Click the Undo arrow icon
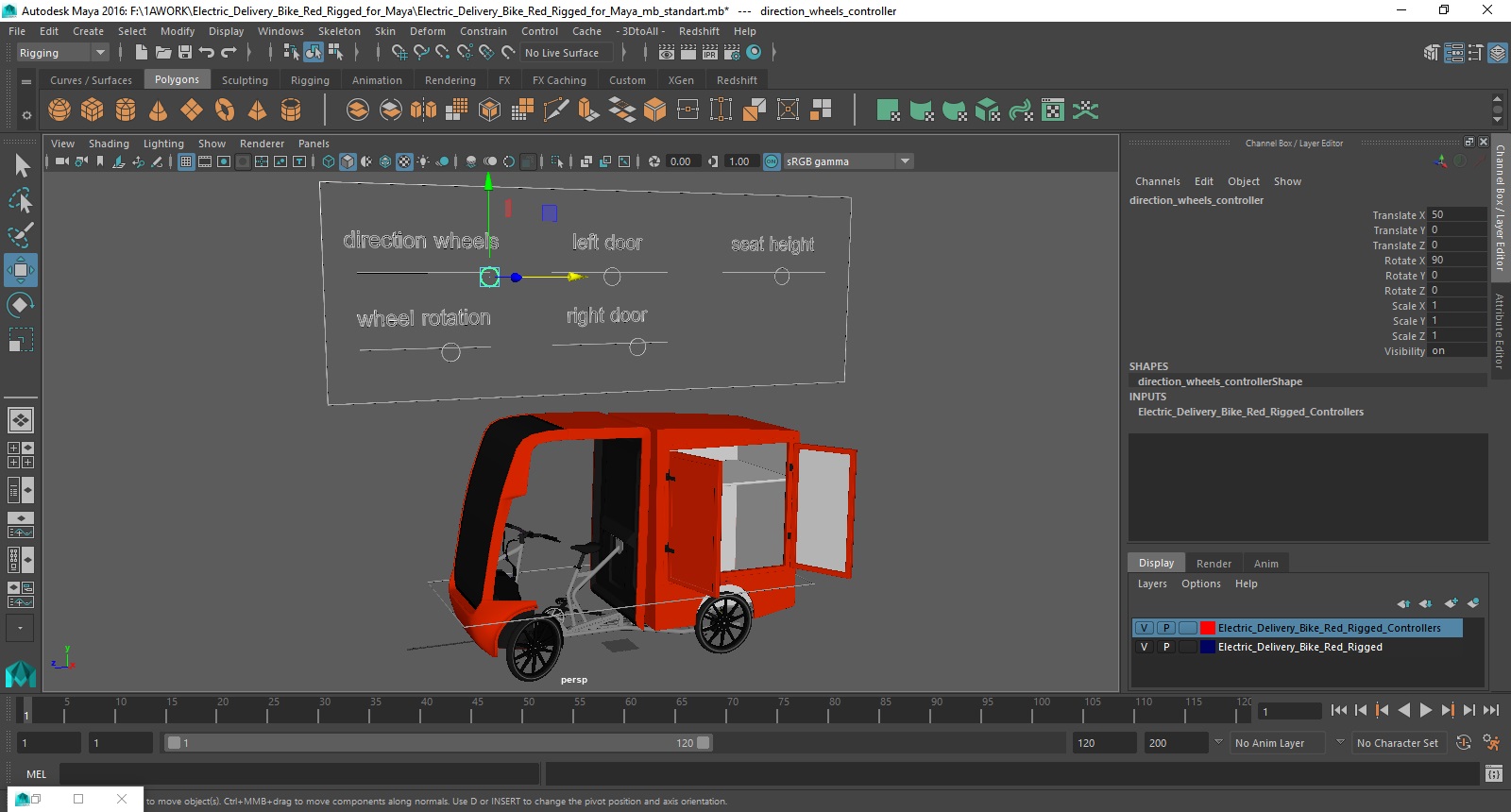The image size is (1511, 812). pyautogui.click(x=207, y=53)
